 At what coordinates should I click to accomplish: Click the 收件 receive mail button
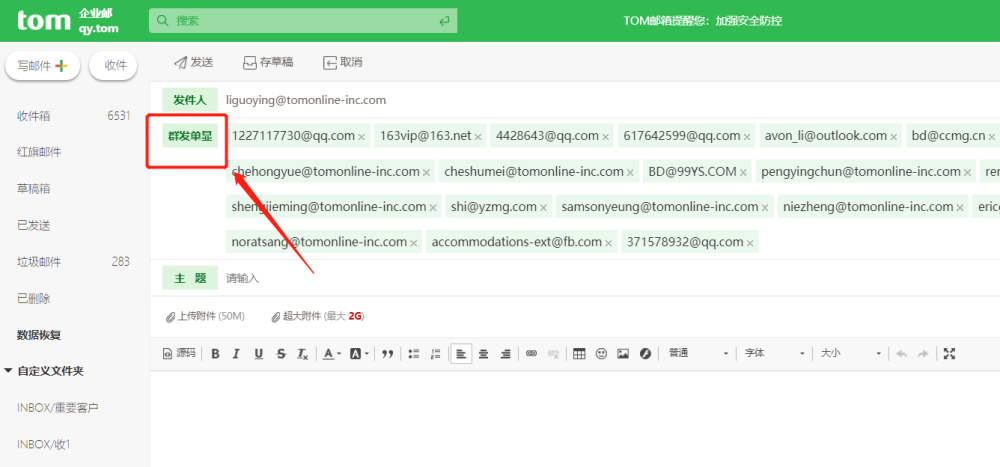(x=114, y=65)
